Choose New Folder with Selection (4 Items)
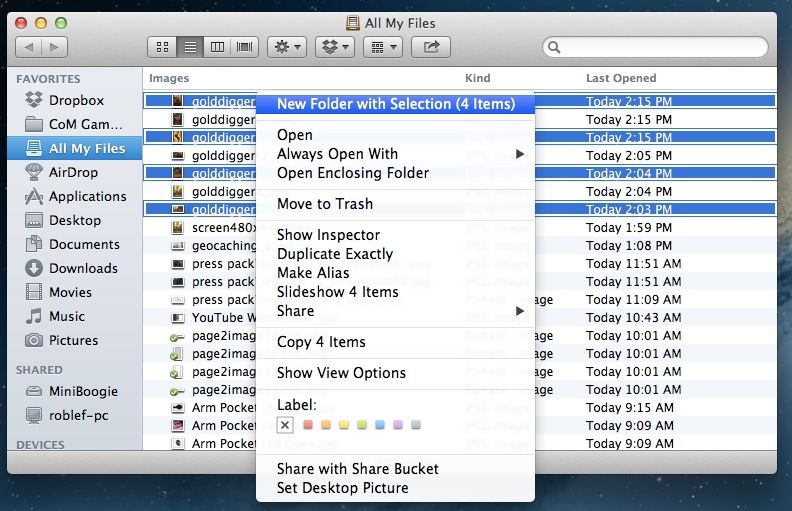The image size is (792, 511). (x=396, y=103)
